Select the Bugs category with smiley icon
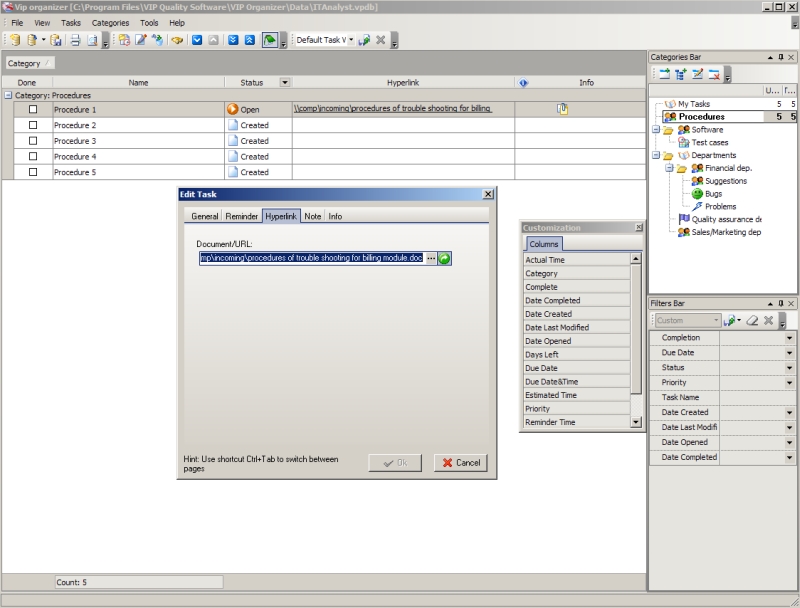The height and width of the screenshot is (608, 800). point(713,193)
